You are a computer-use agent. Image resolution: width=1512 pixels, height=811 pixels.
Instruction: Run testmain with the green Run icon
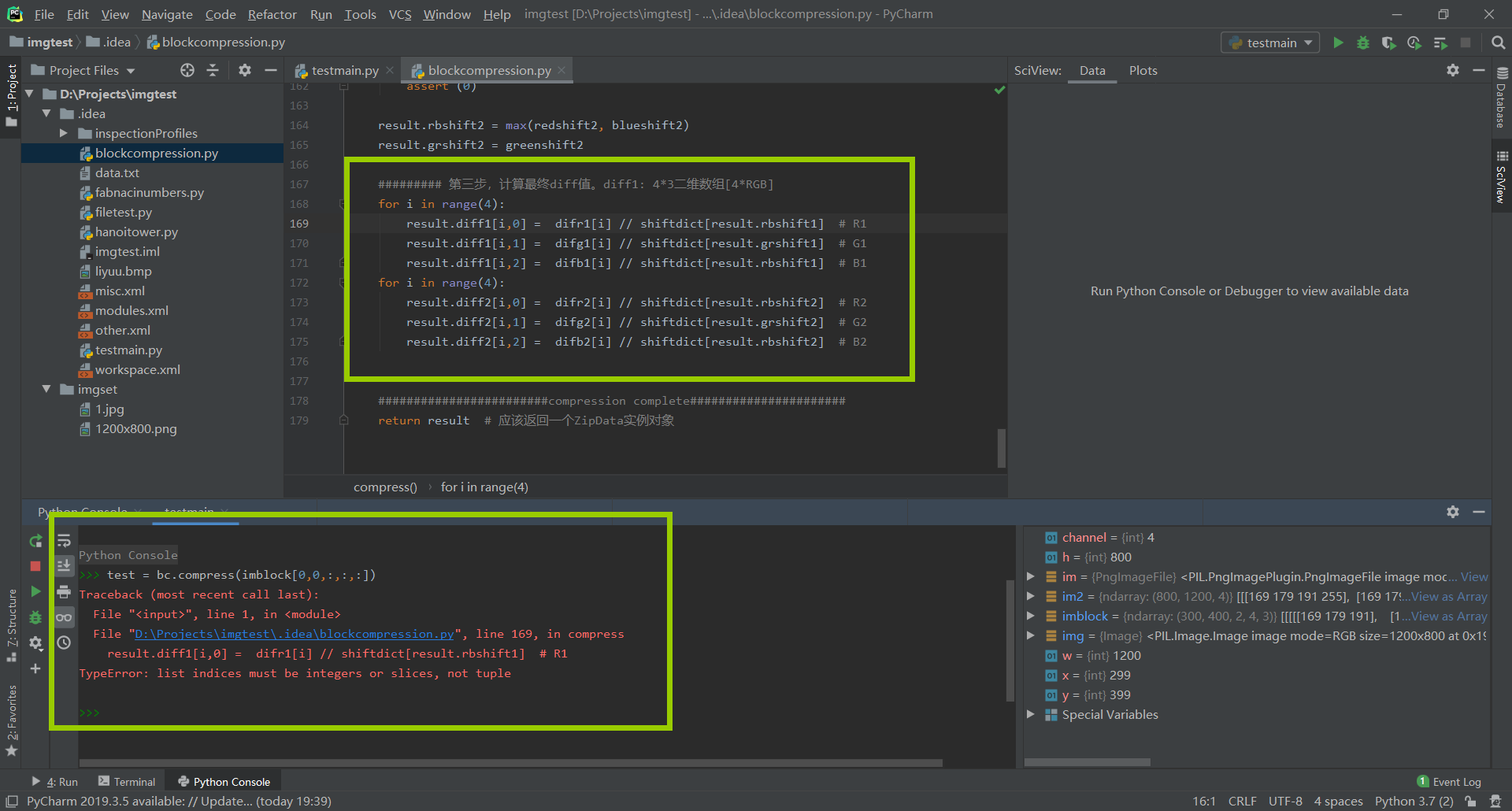(1338, 43)
